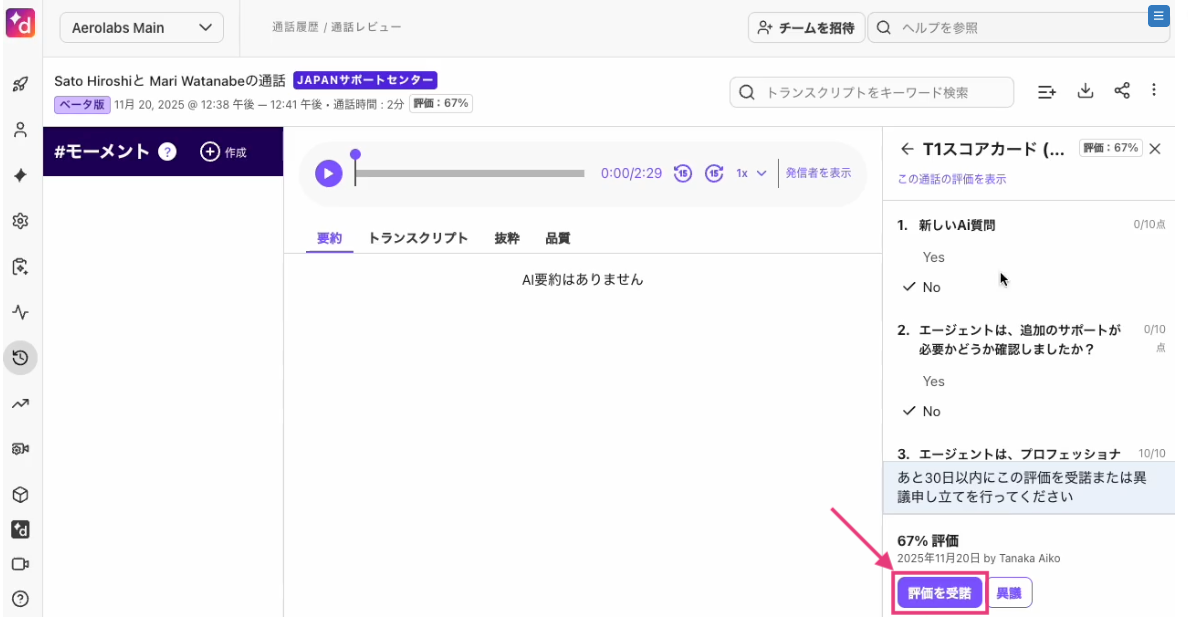Download the call recording
This screenshot has width=1188, height=617.
coord(1085,91)
